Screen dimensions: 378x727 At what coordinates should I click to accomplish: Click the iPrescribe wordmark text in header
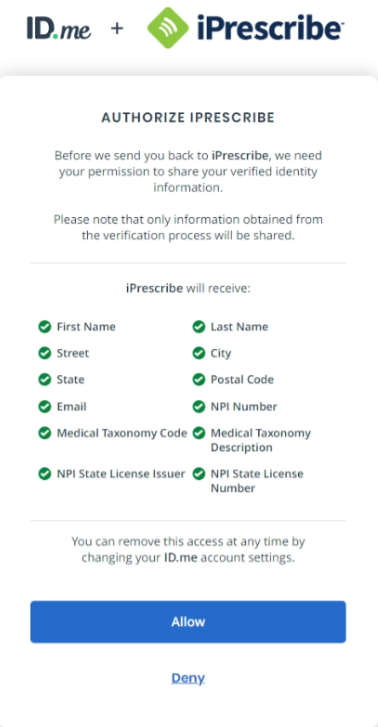click(x=269, y=28)
